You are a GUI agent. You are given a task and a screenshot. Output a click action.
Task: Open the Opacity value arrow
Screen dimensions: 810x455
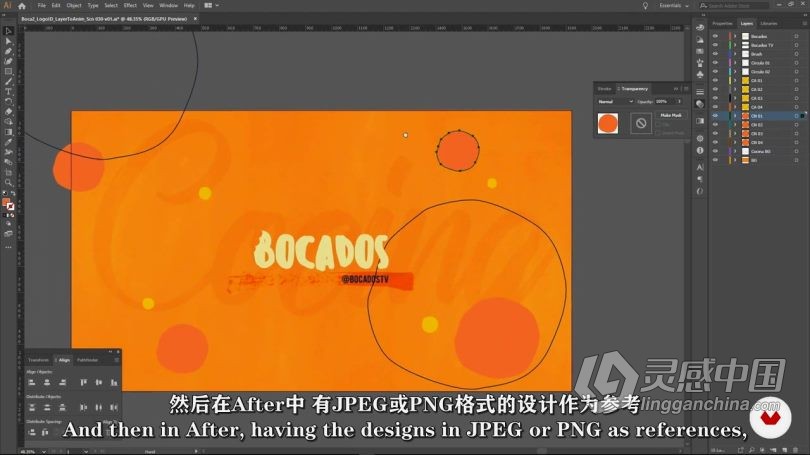(679, 102)
